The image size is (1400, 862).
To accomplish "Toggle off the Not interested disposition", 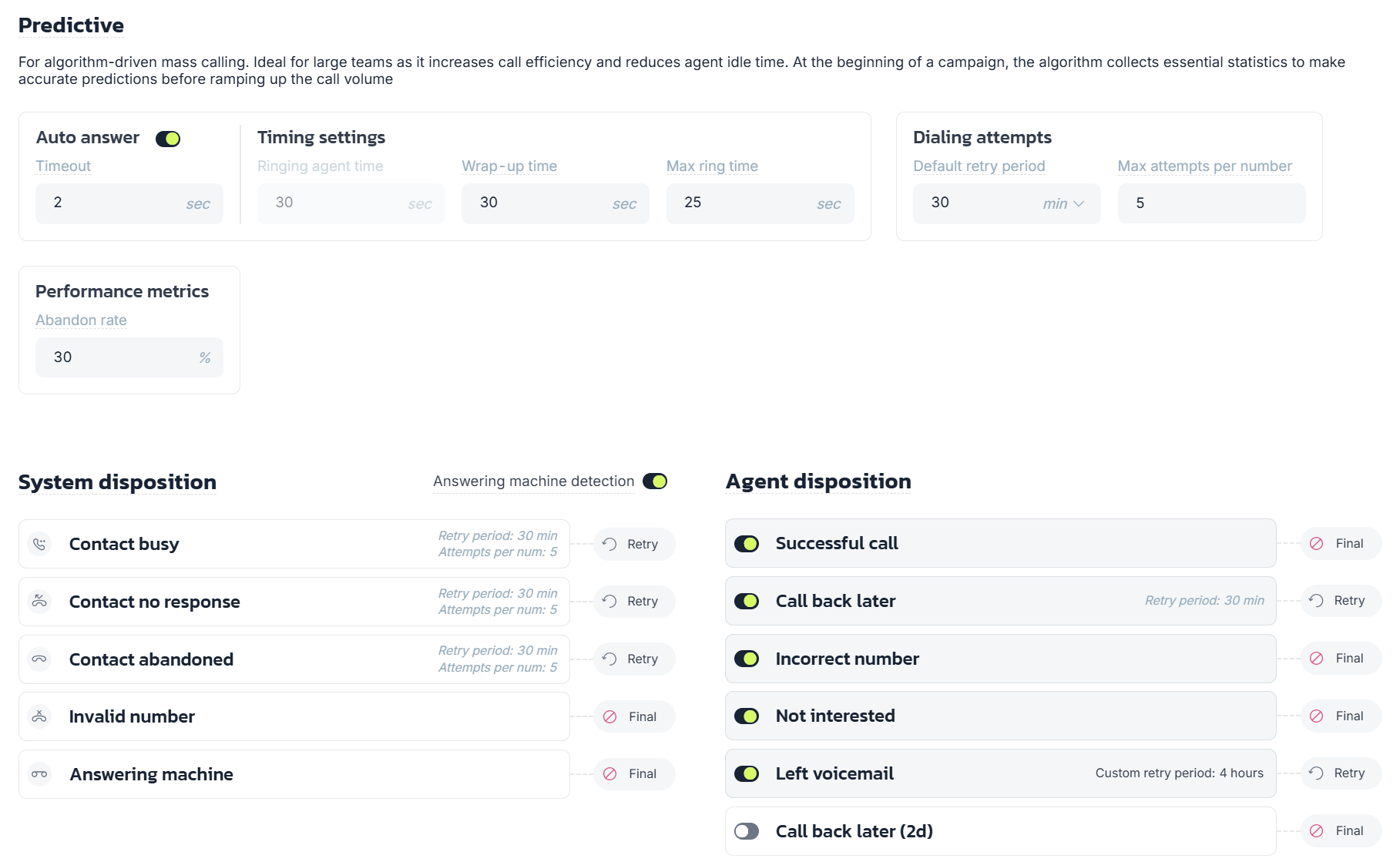I will click(747, 716).
